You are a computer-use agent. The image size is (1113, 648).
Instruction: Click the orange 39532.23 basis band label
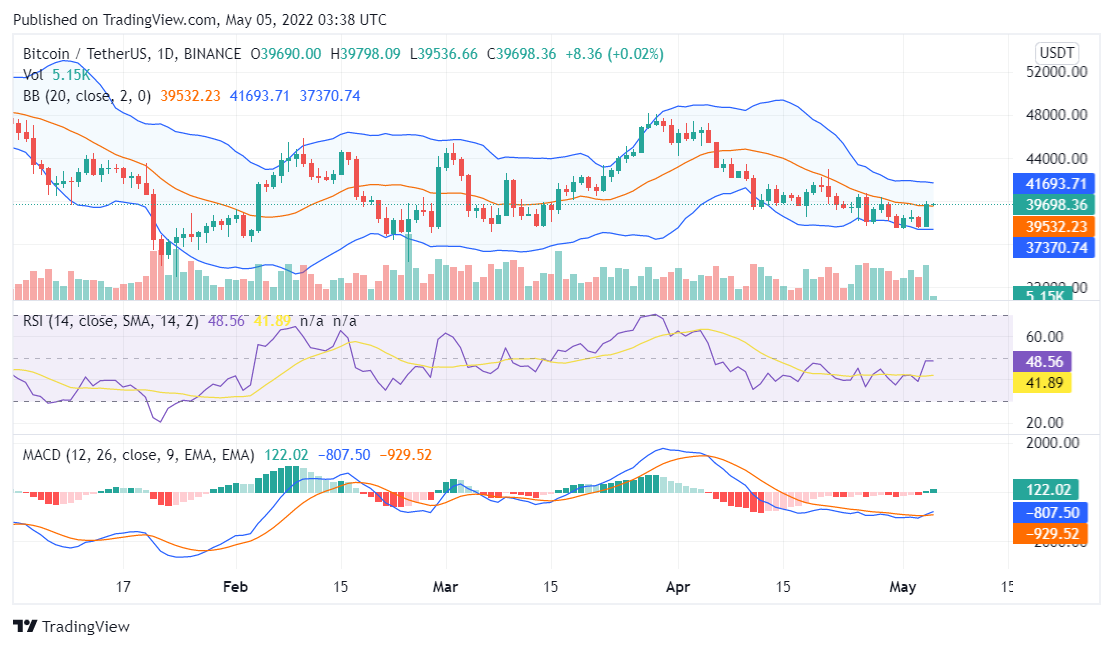tap(1054, 227)
